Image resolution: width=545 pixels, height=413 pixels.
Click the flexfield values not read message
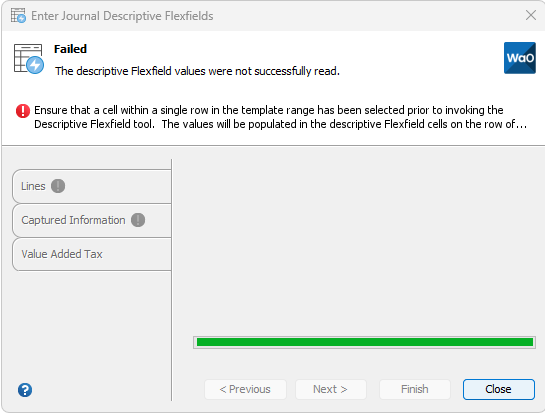coord(197,71)
